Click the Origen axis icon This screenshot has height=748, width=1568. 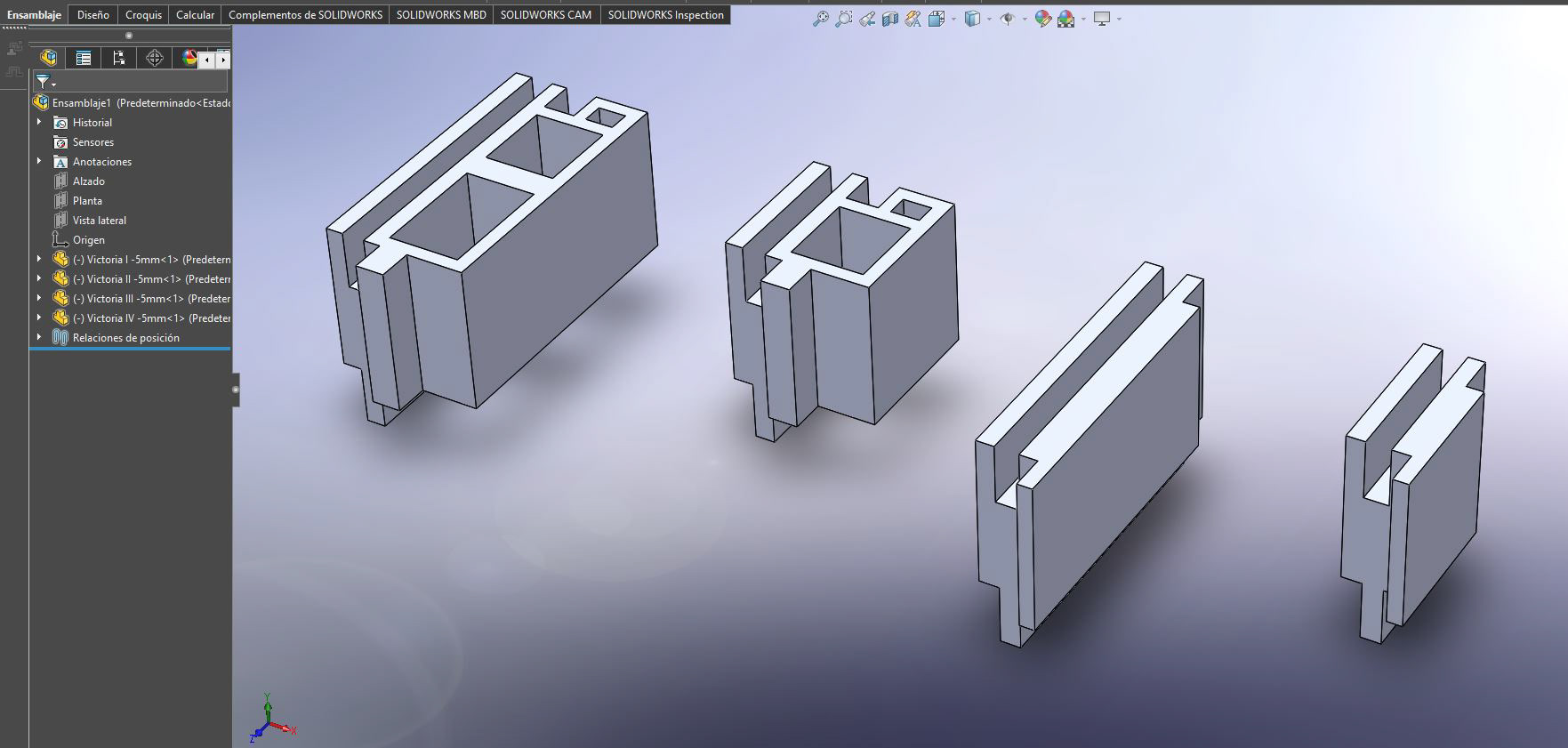pyautogui.click(x=60, y=240)
